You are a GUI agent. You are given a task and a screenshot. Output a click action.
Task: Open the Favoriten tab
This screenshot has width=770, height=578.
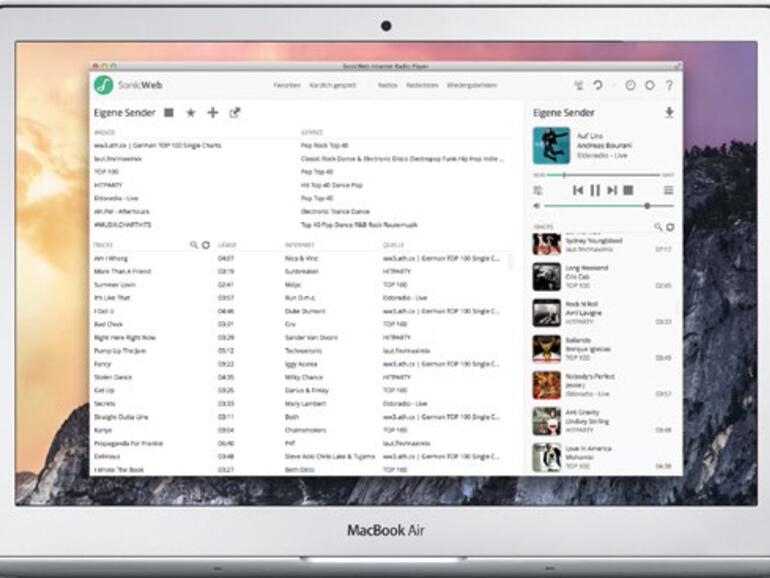[287, 85]
